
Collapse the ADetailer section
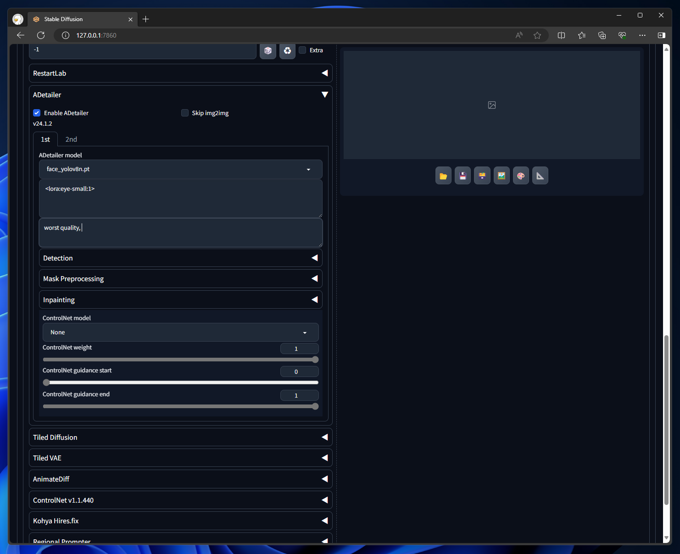pos(180,95)
